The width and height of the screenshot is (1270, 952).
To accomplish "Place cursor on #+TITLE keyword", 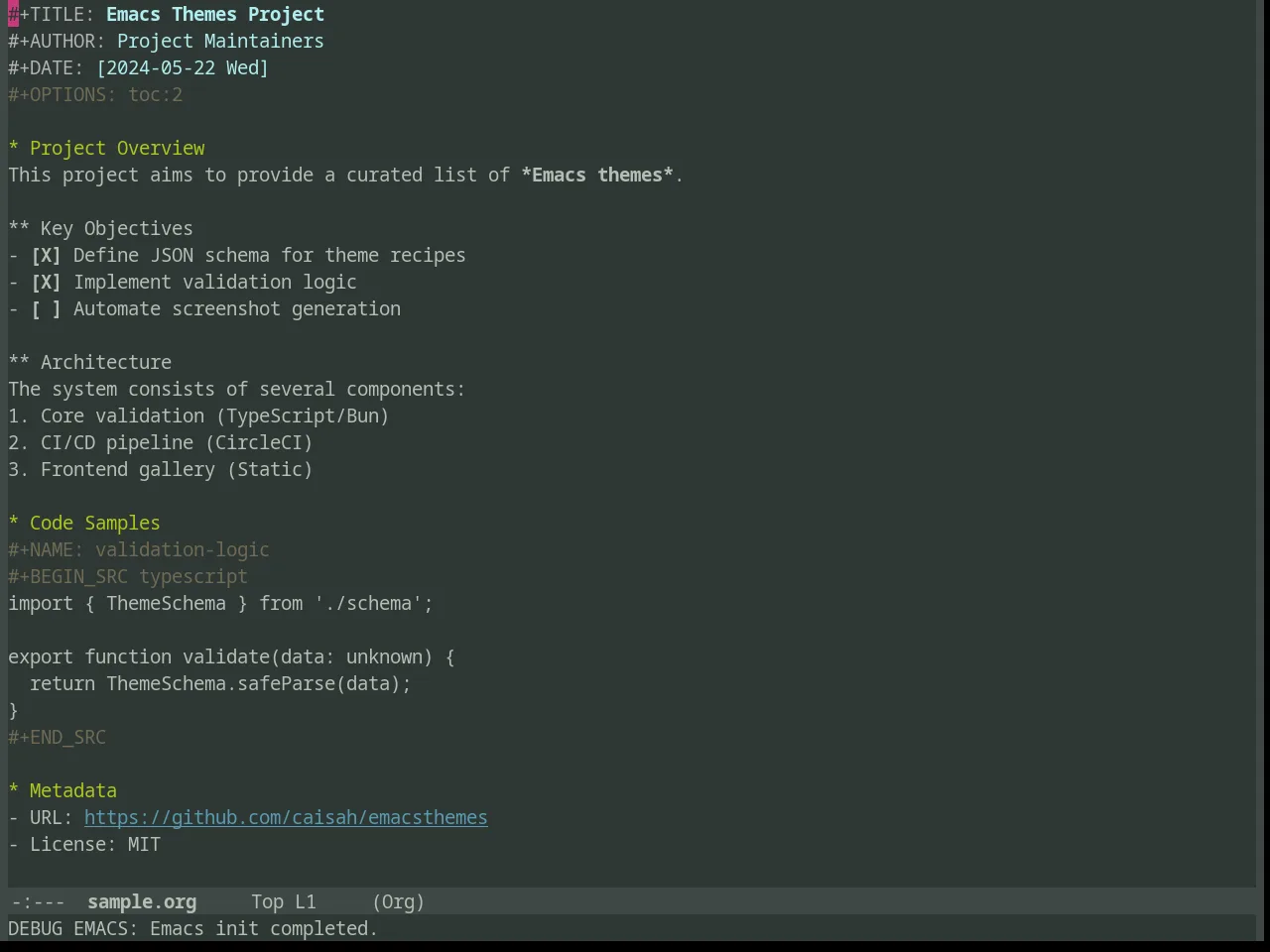I will tap(52, 15).
